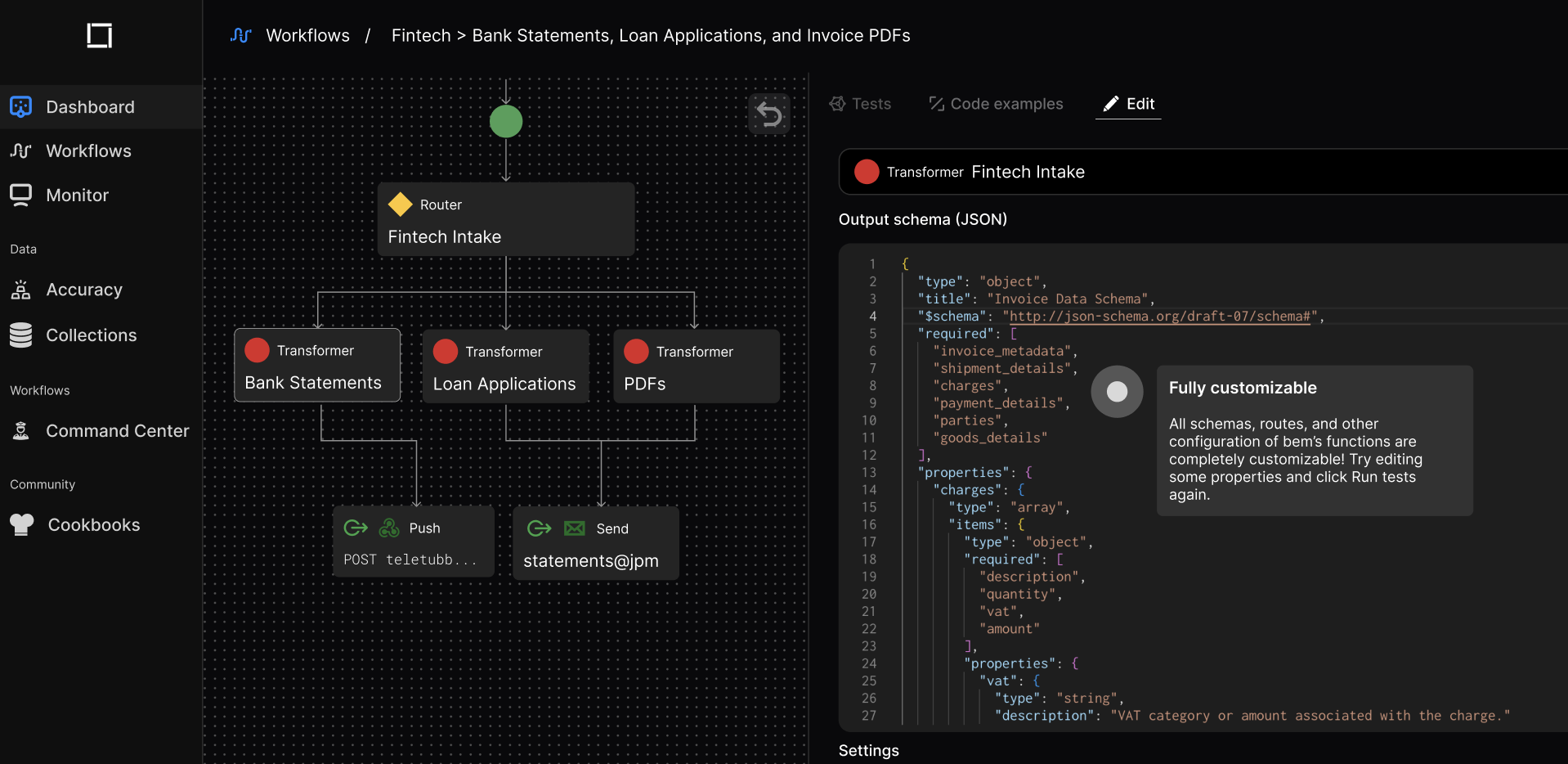This screenshot has width=1568, height=764.
Task: Click the red circle on Bank Statements node
Action: point(257,350)
